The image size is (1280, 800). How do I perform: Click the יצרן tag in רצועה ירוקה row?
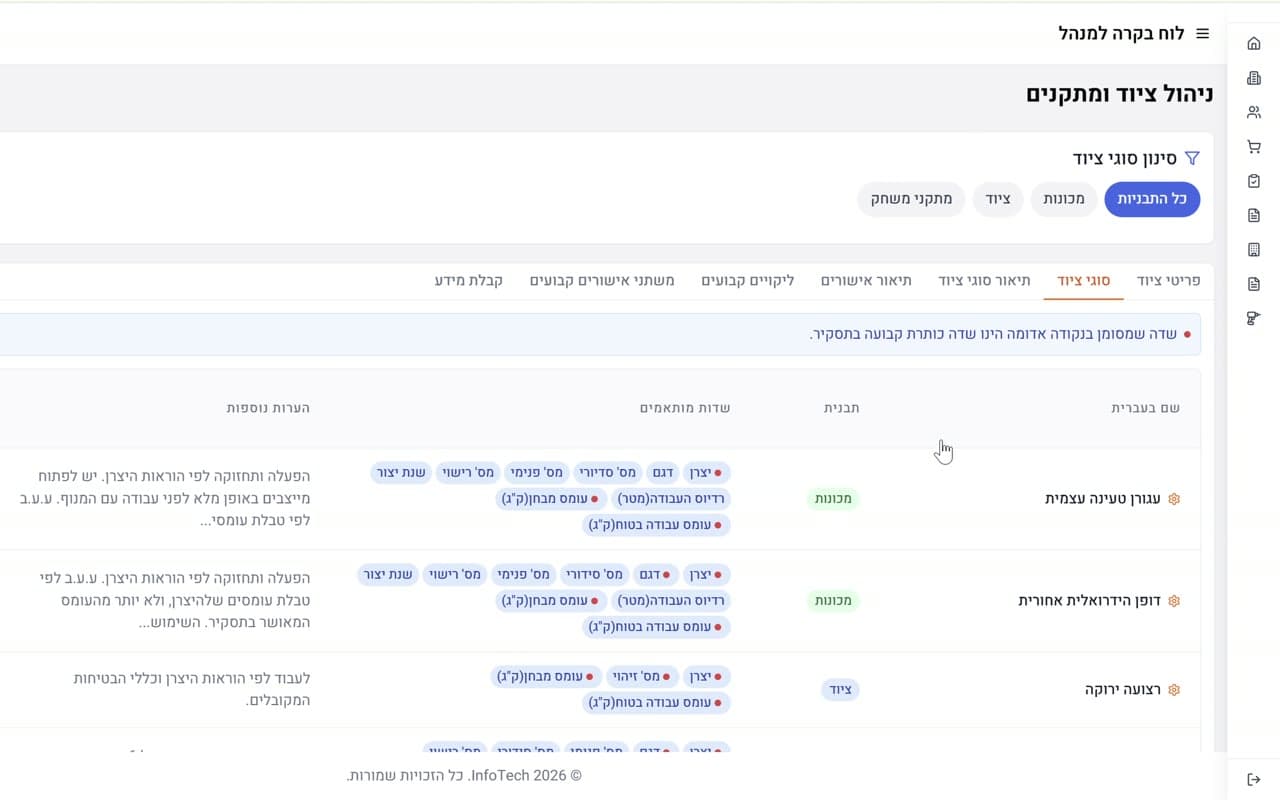[x=707, y=677]
